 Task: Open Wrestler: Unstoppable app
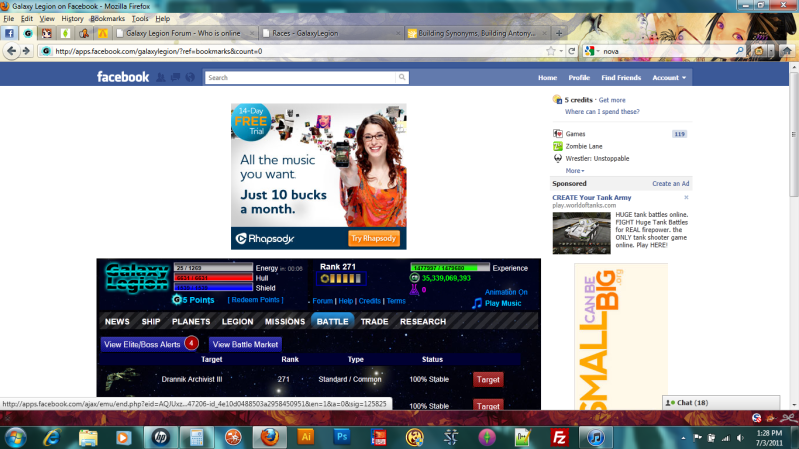point(597,159)
